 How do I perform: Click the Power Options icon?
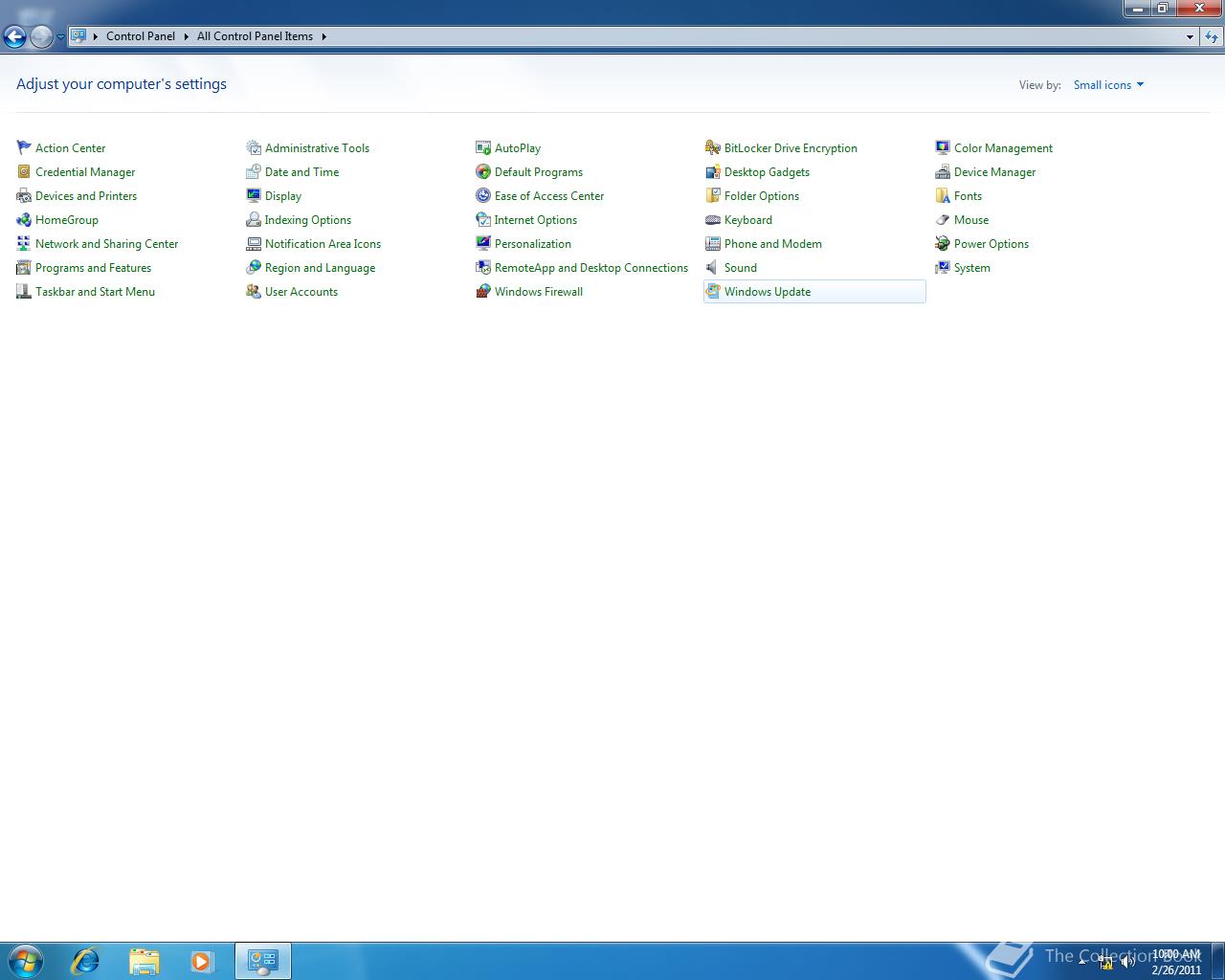click(943, 243)
